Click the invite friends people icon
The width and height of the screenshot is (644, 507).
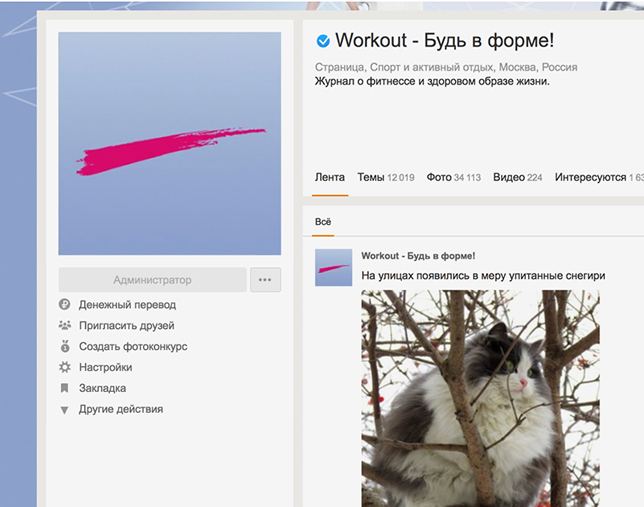point(64,325)
